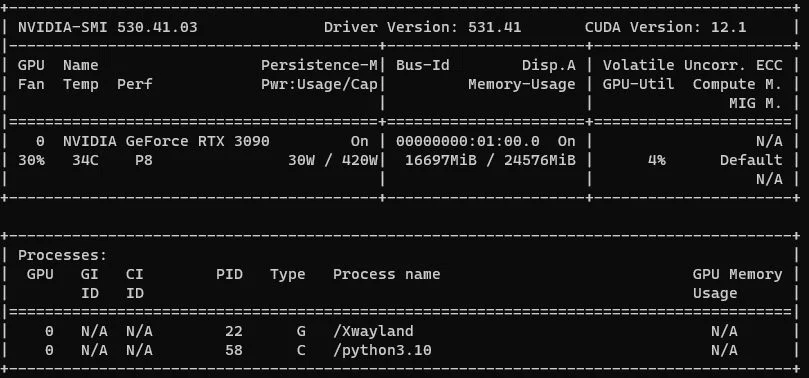The height and width of the screenshot is (378, 809).
Task: Click the 30% fan speed value
Action: (x=31, y=160)
